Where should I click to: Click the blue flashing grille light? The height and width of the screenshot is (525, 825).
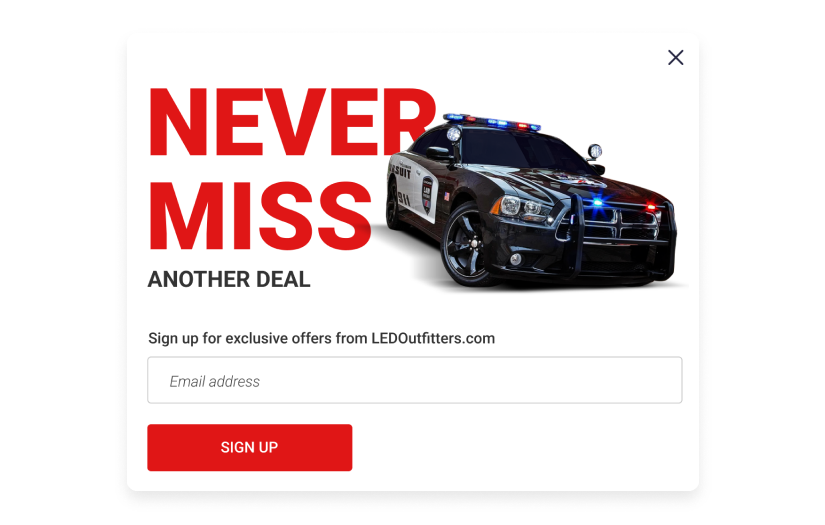[x=598, y=202]
